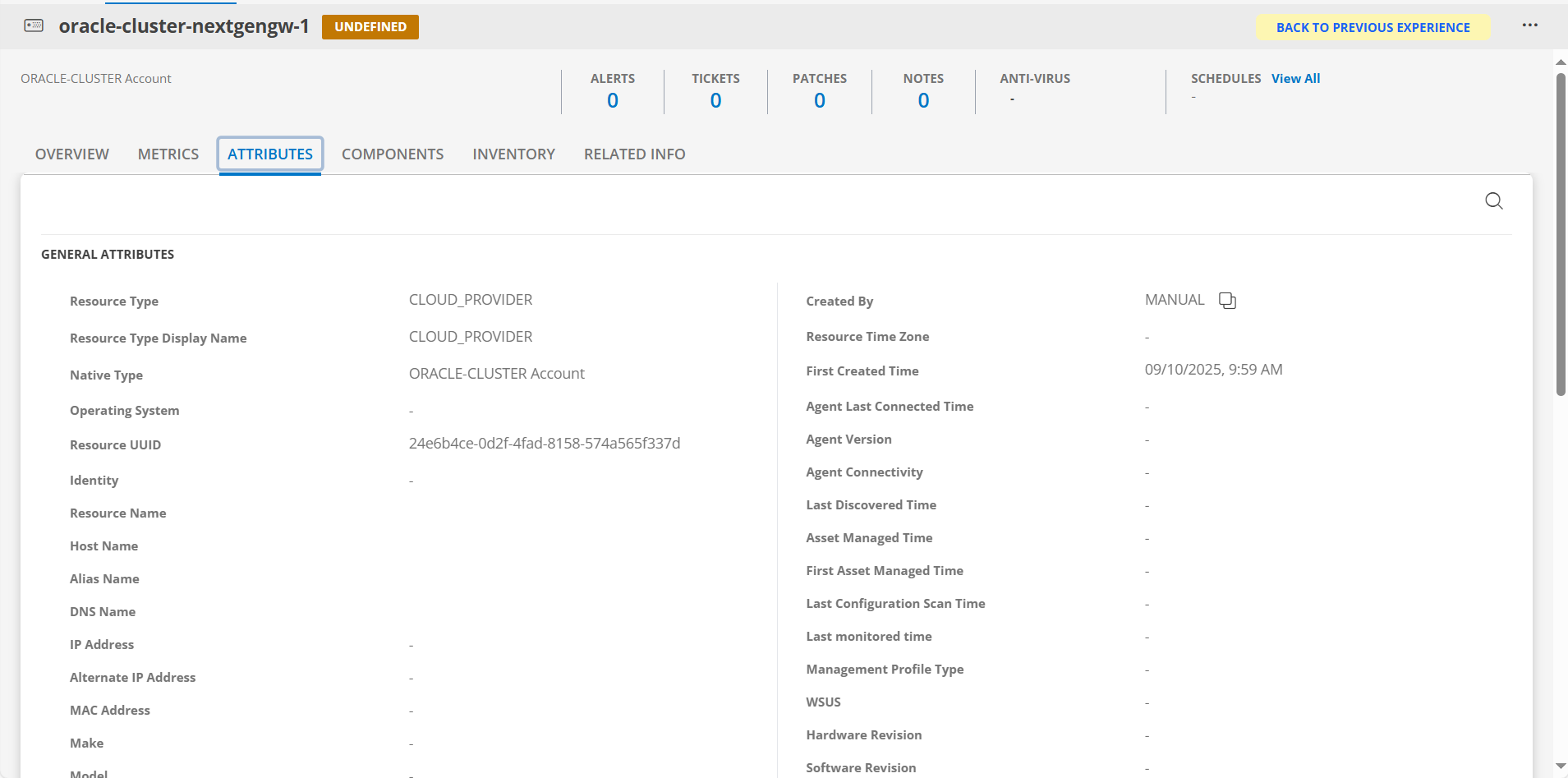Click the Operating System label
The image size is (1568, 778).
point(124,411)
